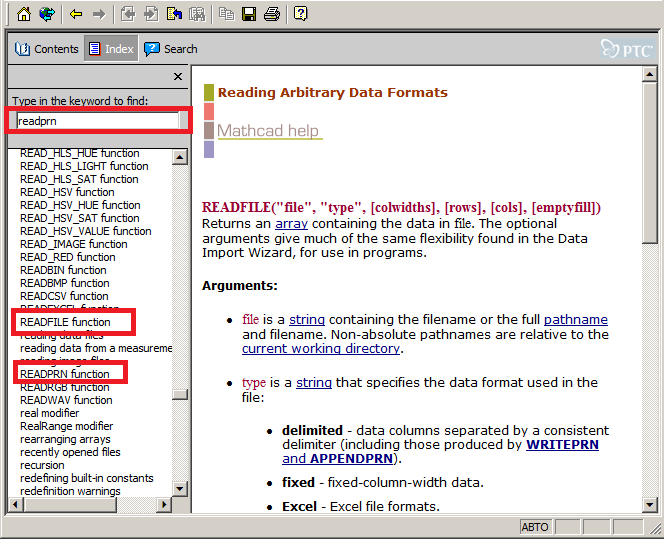
Task: Follow the string link after 'type is a'
Action: [314, 383]
